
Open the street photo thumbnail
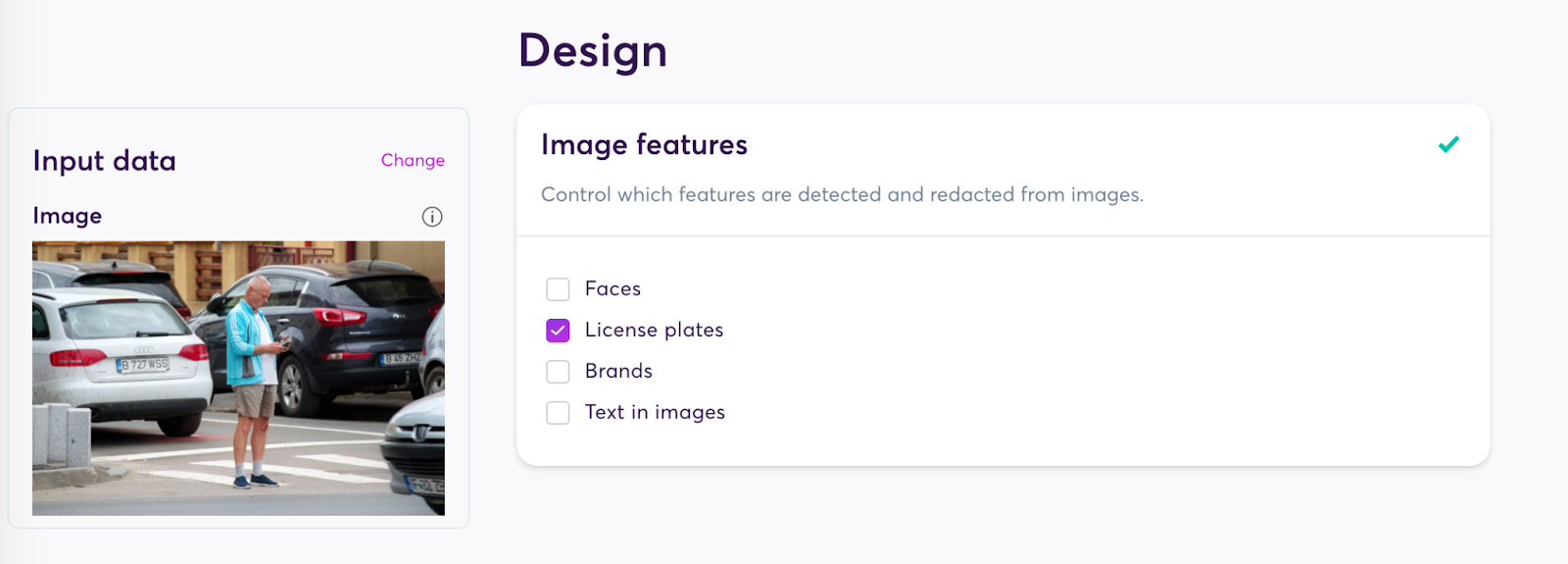tap(238, 378)
